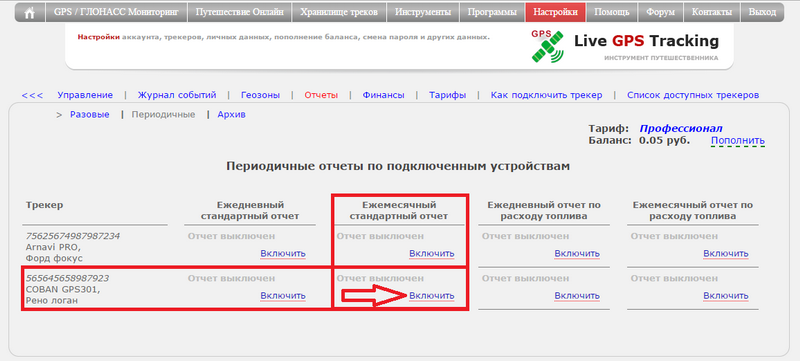Open the Управление section
Viewport: 800px width, 361px height.
click(85, 95)
